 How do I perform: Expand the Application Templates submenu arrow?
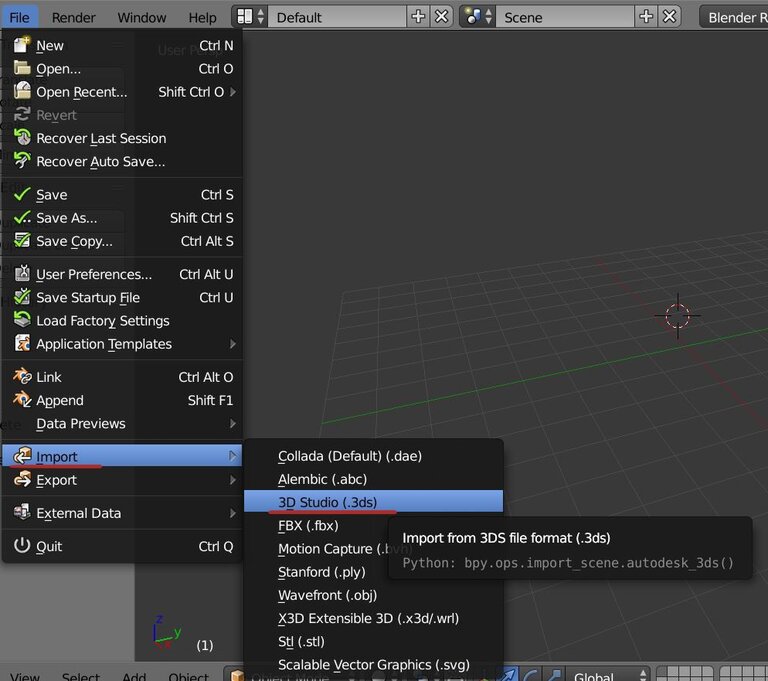click(x=233, y=344)
